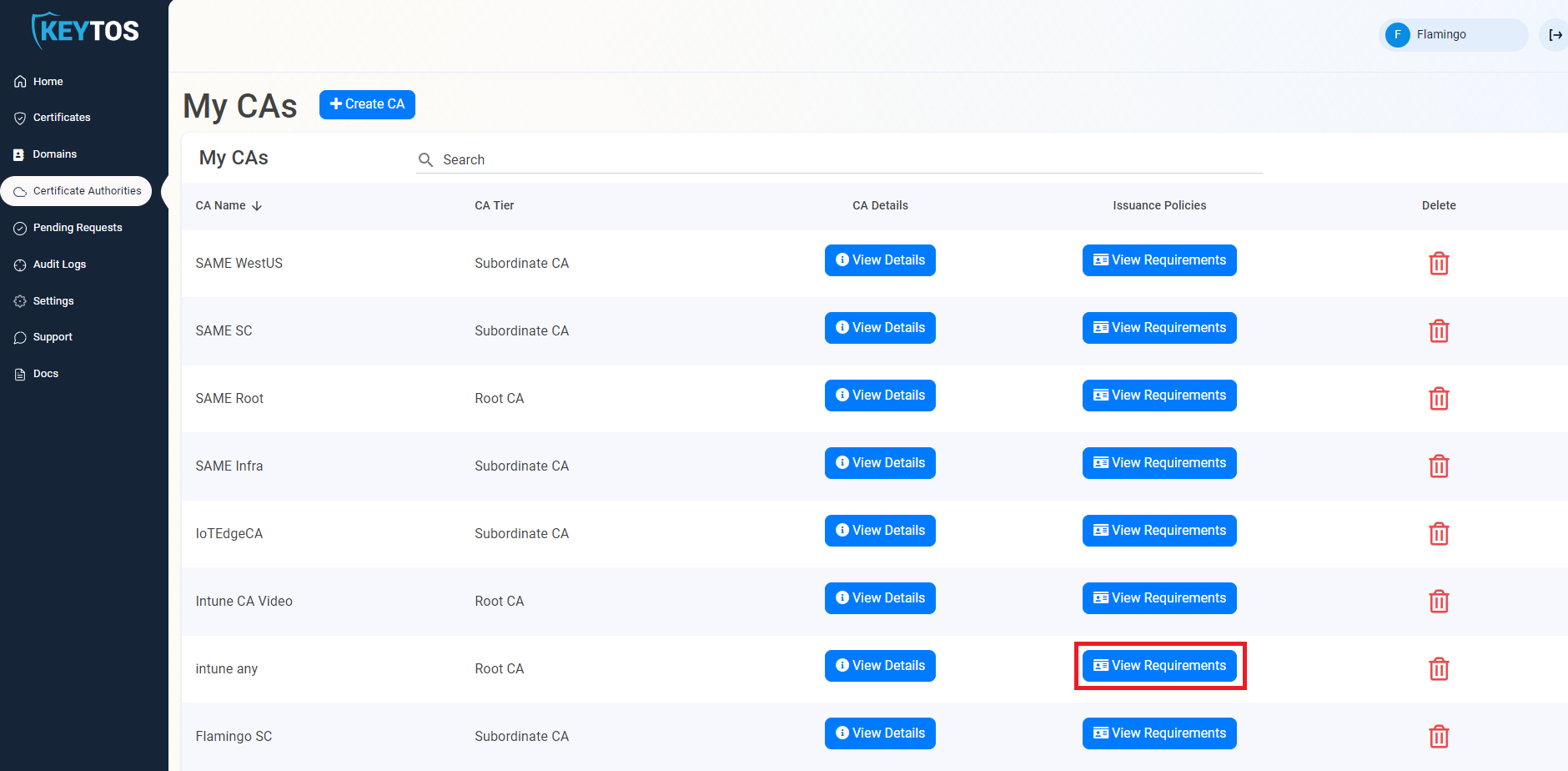Viewport: 1568px width, 771px height.
Task: Delete the intune any root CA
Action: click(1439, 668)
